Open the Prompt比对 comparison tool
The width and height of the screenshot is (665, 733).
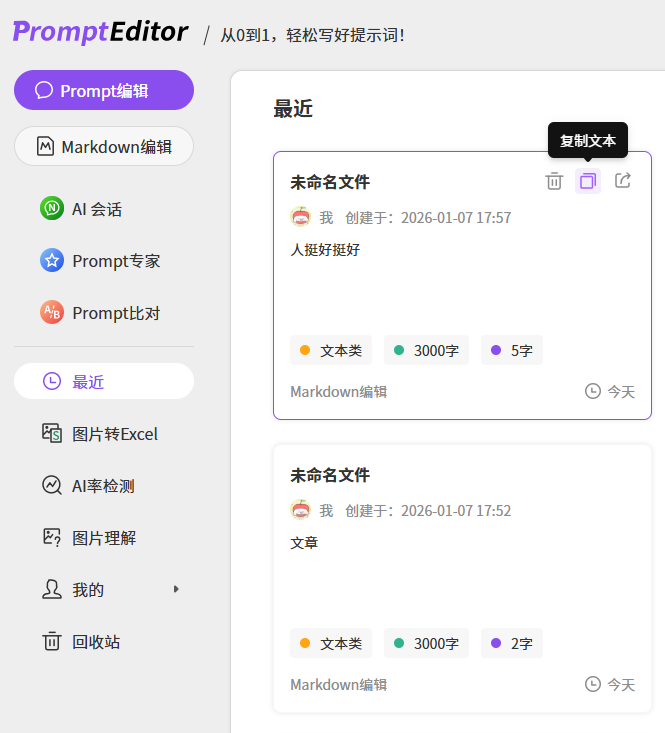115,313
